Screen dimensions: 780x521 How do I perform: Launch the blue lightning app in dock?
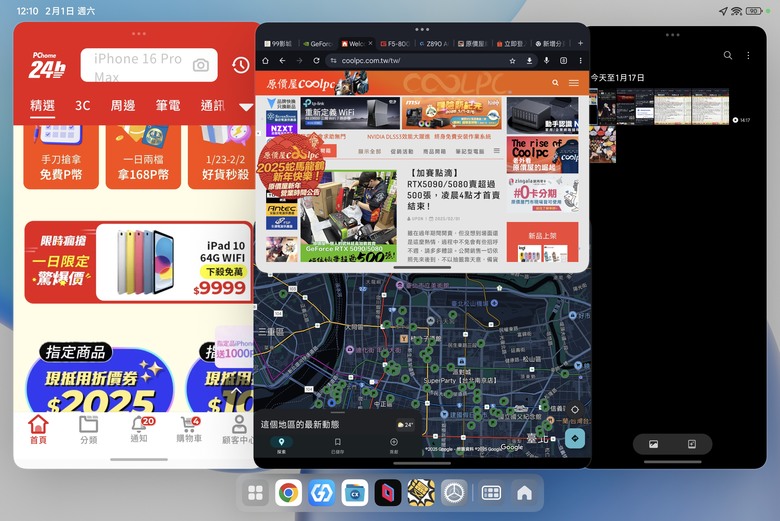pos(321,493)
